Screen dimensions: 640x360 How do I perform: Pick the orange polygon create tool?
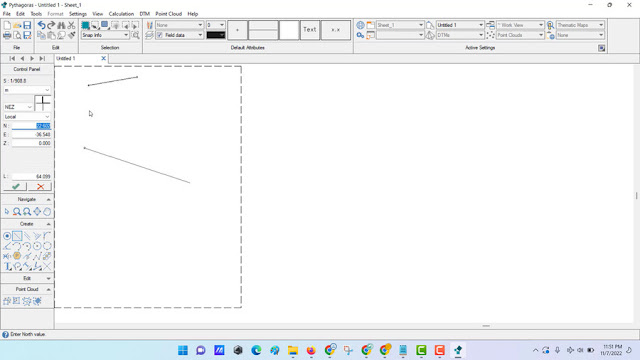[17, 256]
